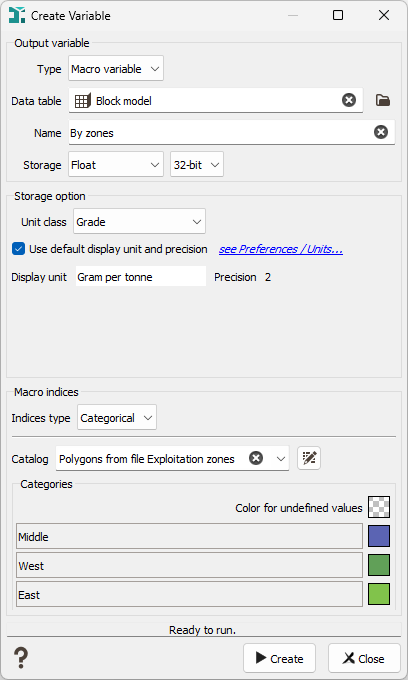Click the Create button
Screen dimensions: 408x680
coord(279,658)
